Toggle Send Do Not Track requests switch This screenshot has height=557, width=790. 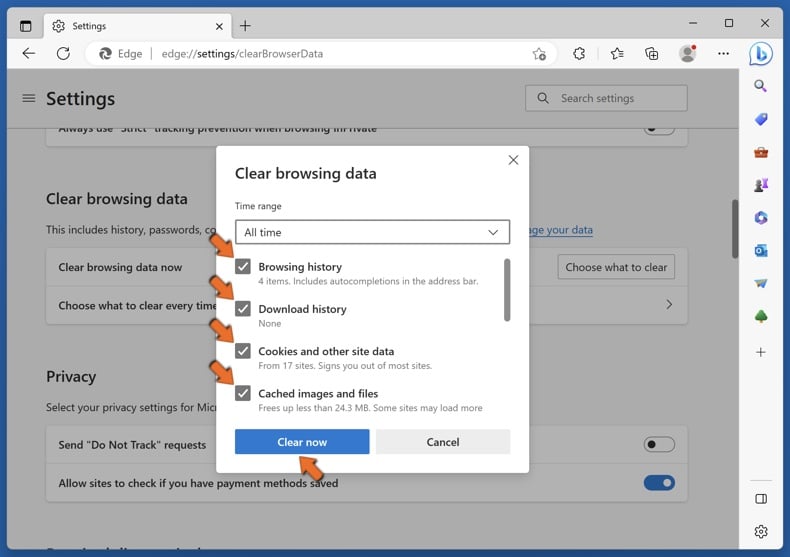659,444
